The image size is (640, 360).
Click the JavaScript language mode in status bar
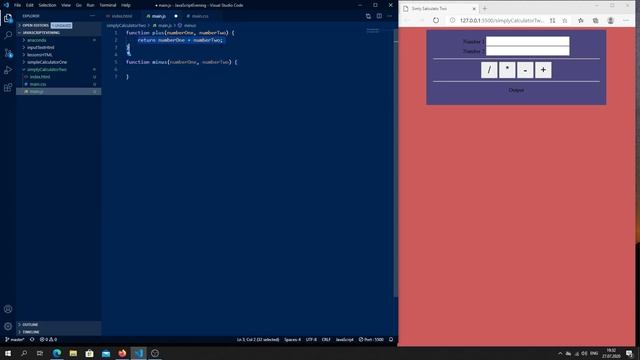tap(344, 340)
